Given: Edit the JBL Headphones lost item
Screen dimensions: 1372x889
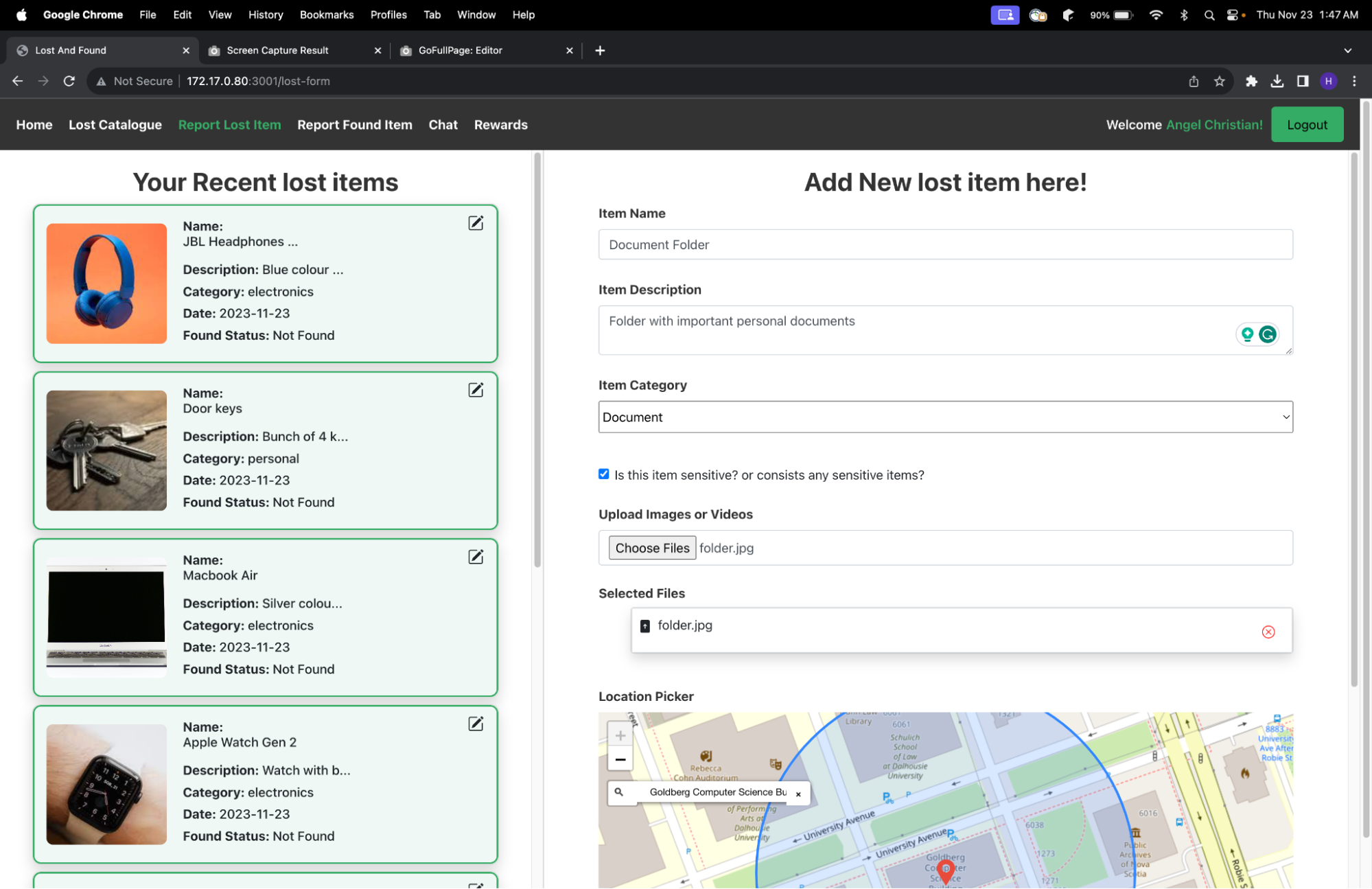Looking at the screenshot, I should pyautogui.click(x=476, y=223).
